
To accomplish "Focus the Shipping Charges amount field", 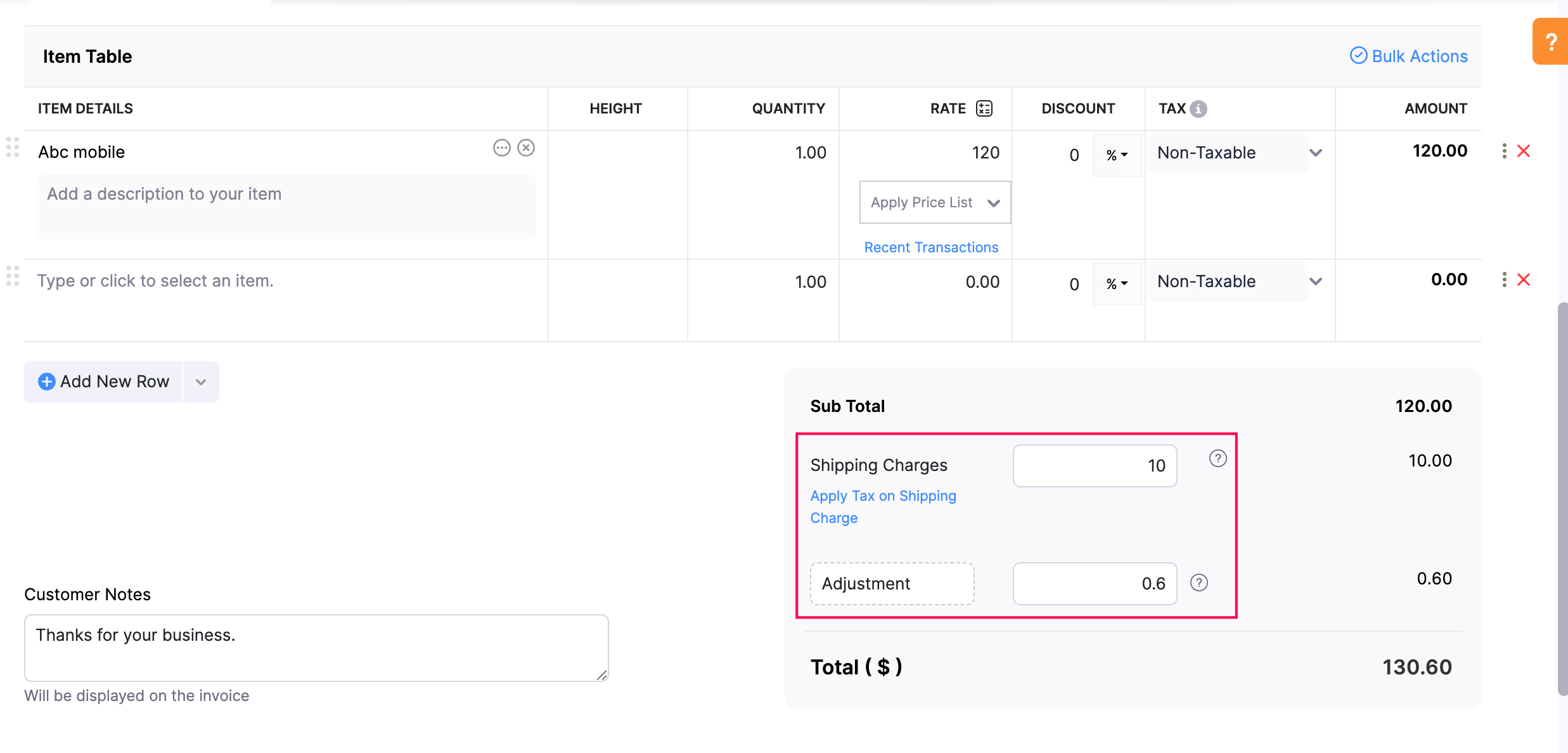I will tap(1095, 466).
